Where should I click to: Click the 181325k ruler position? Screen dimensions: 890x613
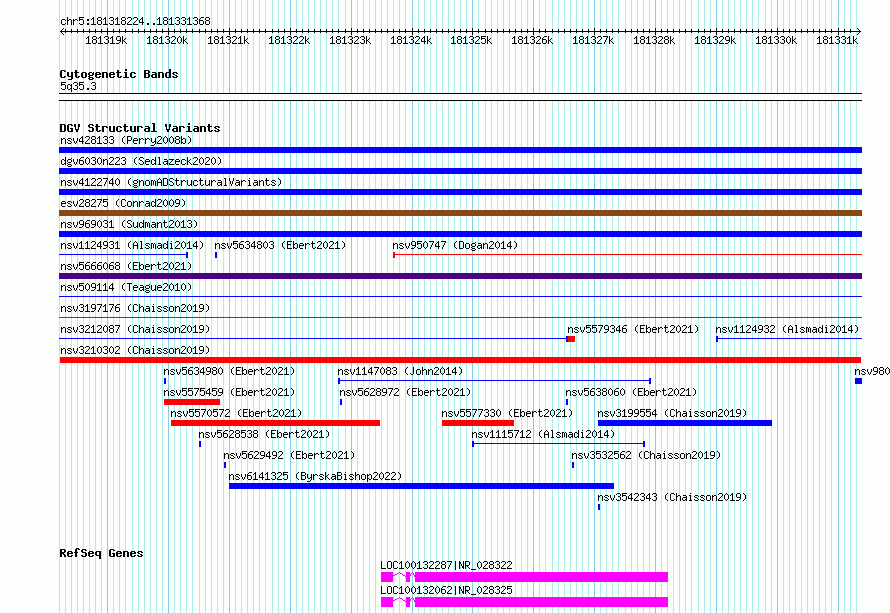[471, 40]
